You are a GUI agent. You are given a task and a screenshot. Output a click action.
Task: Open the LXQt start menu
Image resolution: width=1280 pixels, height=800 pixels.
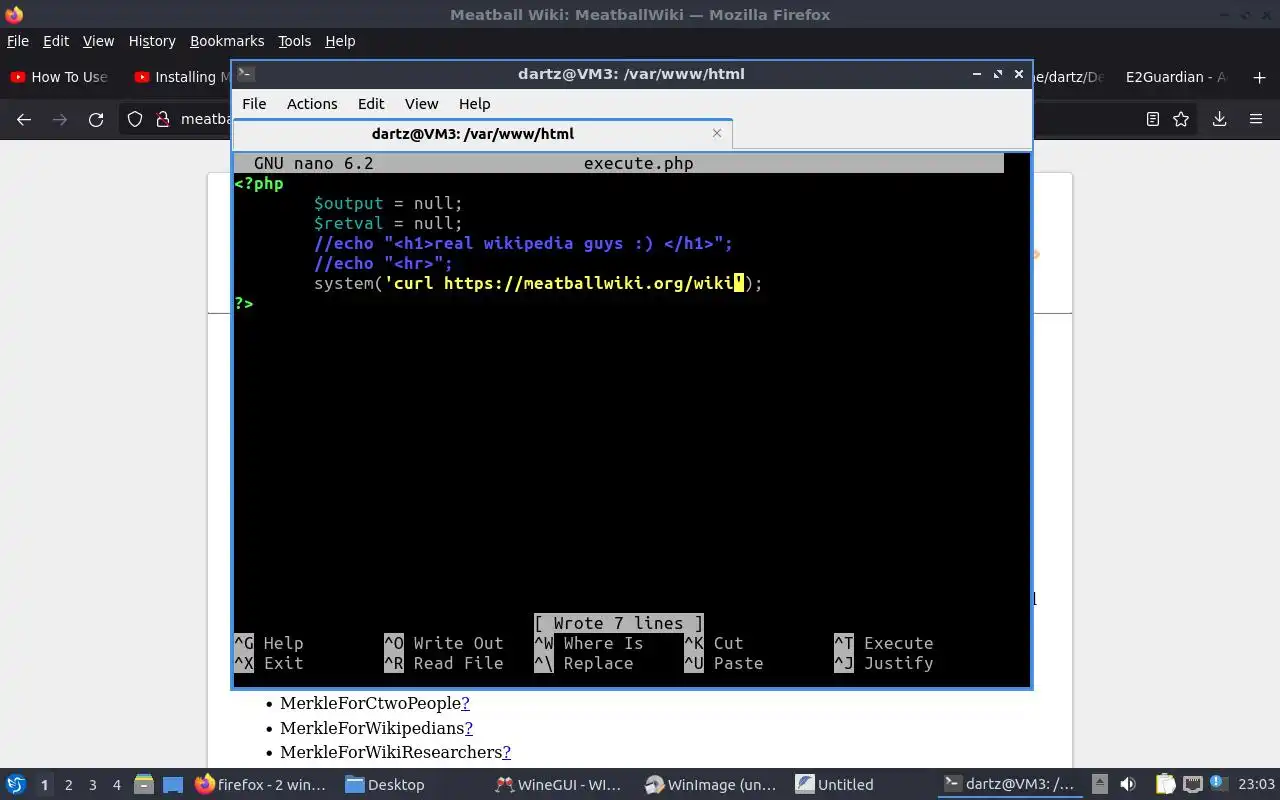(16, 784)
